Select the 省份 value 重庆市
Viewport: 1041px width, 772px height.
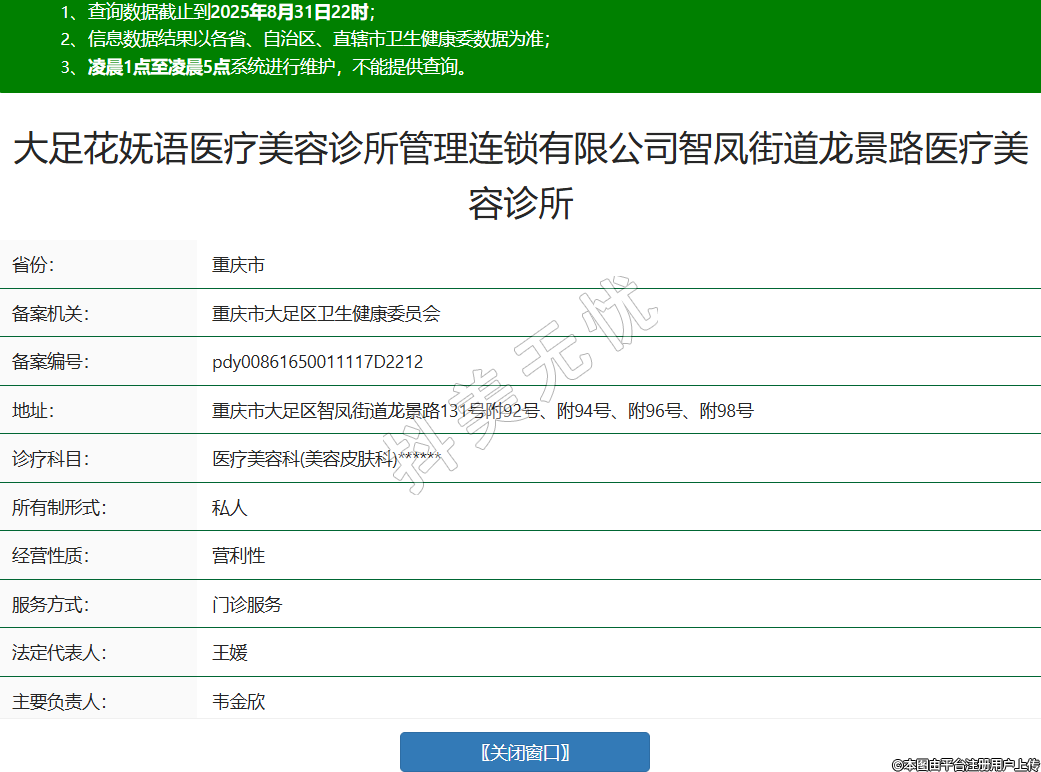238,265
